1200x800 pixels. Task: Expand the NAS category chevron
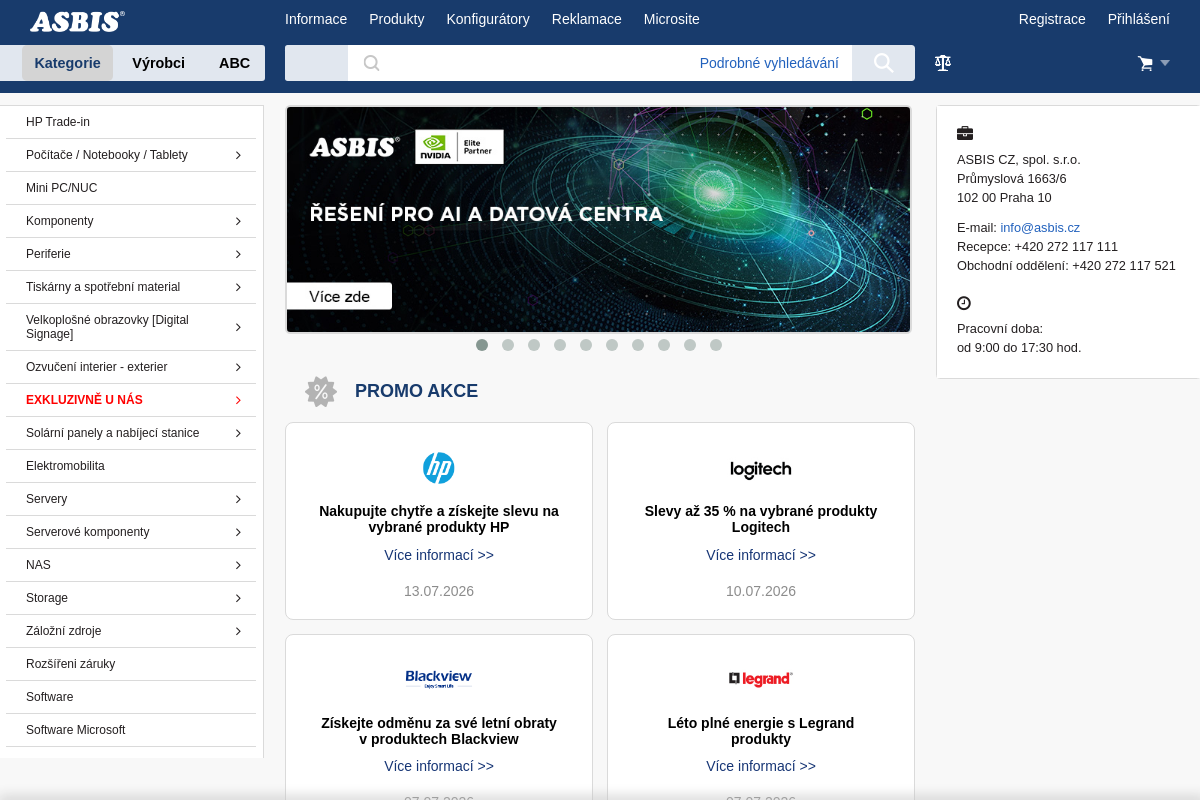238,565
